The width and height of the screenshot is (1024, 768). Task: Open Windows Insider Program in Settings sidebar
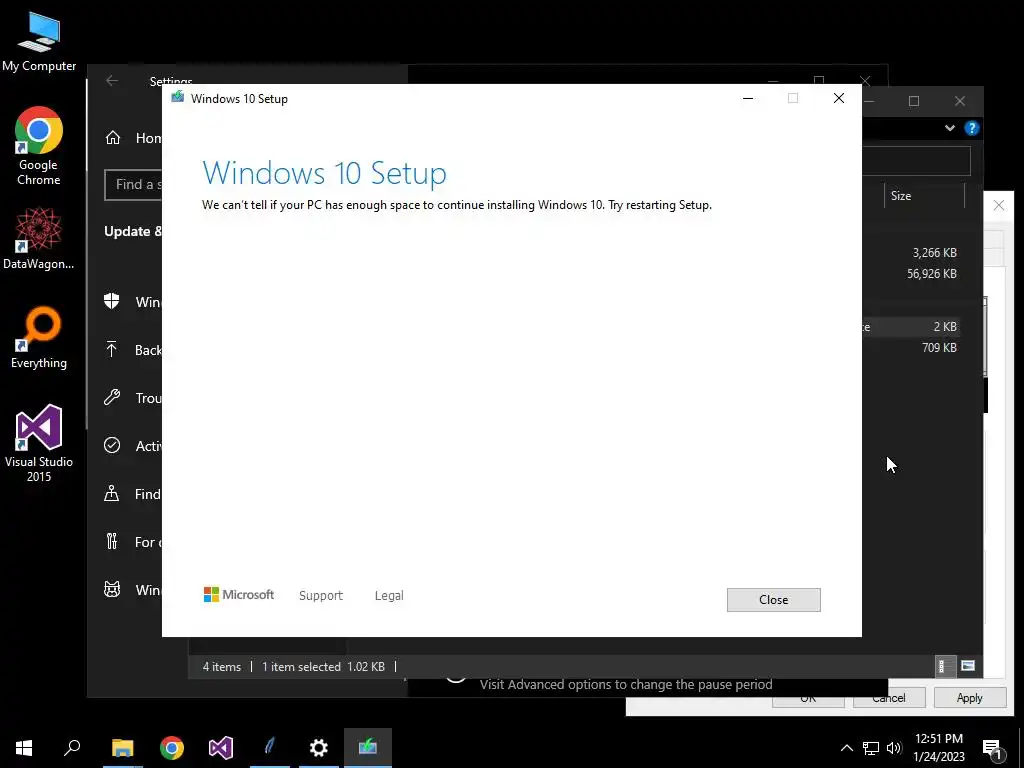[x=133, y=590]
